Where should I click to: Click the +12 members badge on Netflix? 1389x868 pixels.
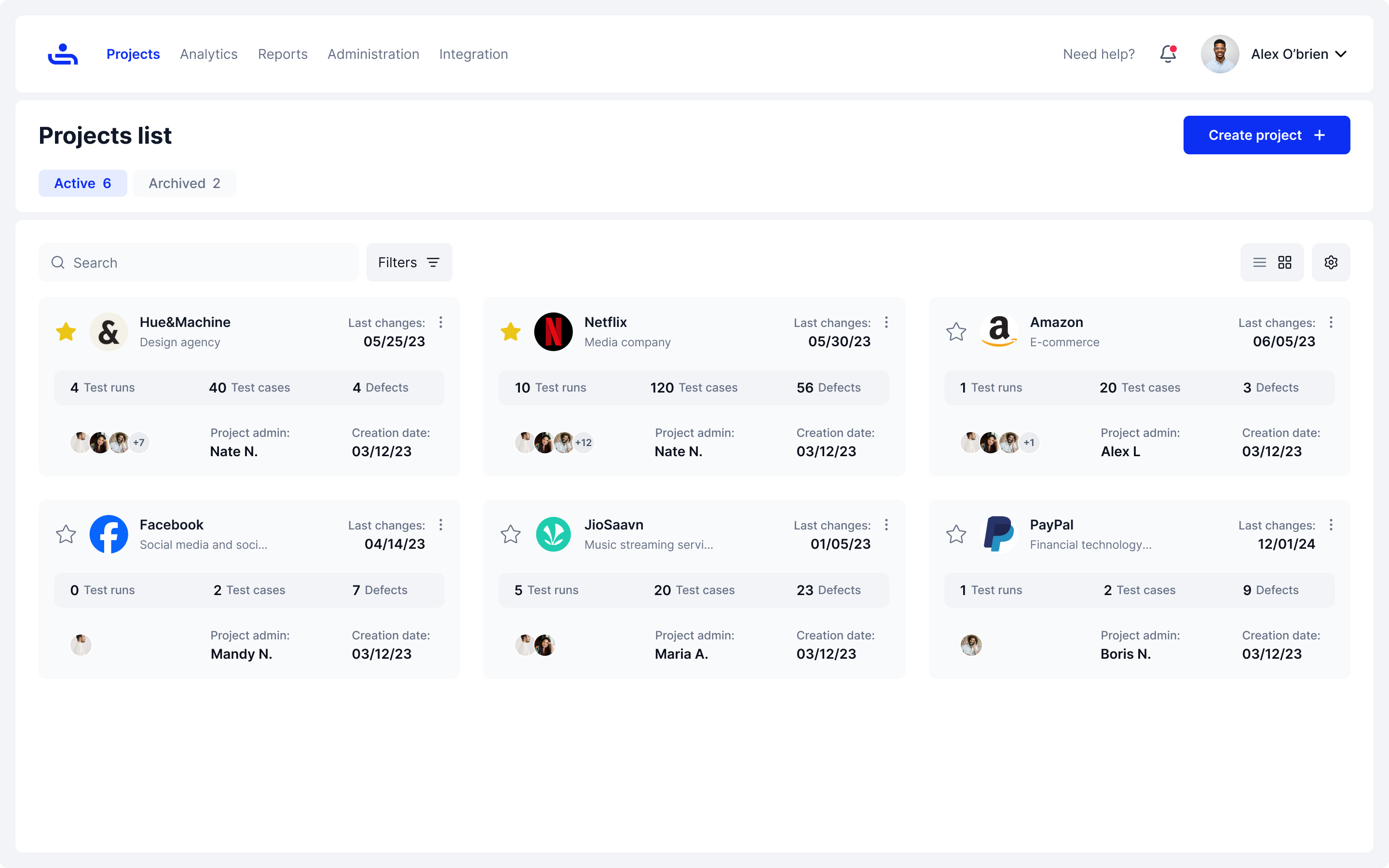pyautogui.click(x=584, y=443)
